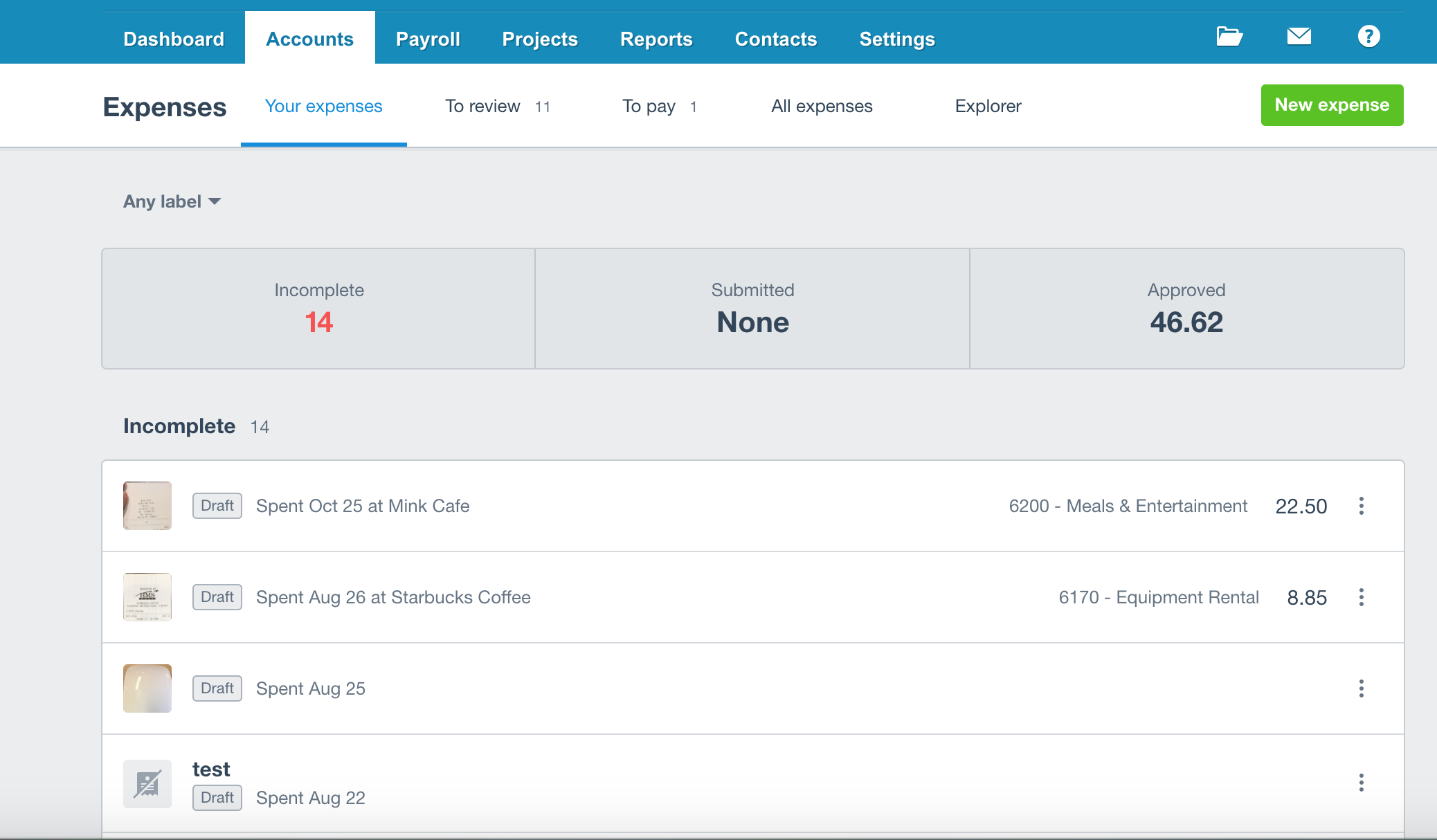The height and width of the screenshot is (840, 1437).
Task: Click the New expense button
Action: click(x=1331, y=105)
